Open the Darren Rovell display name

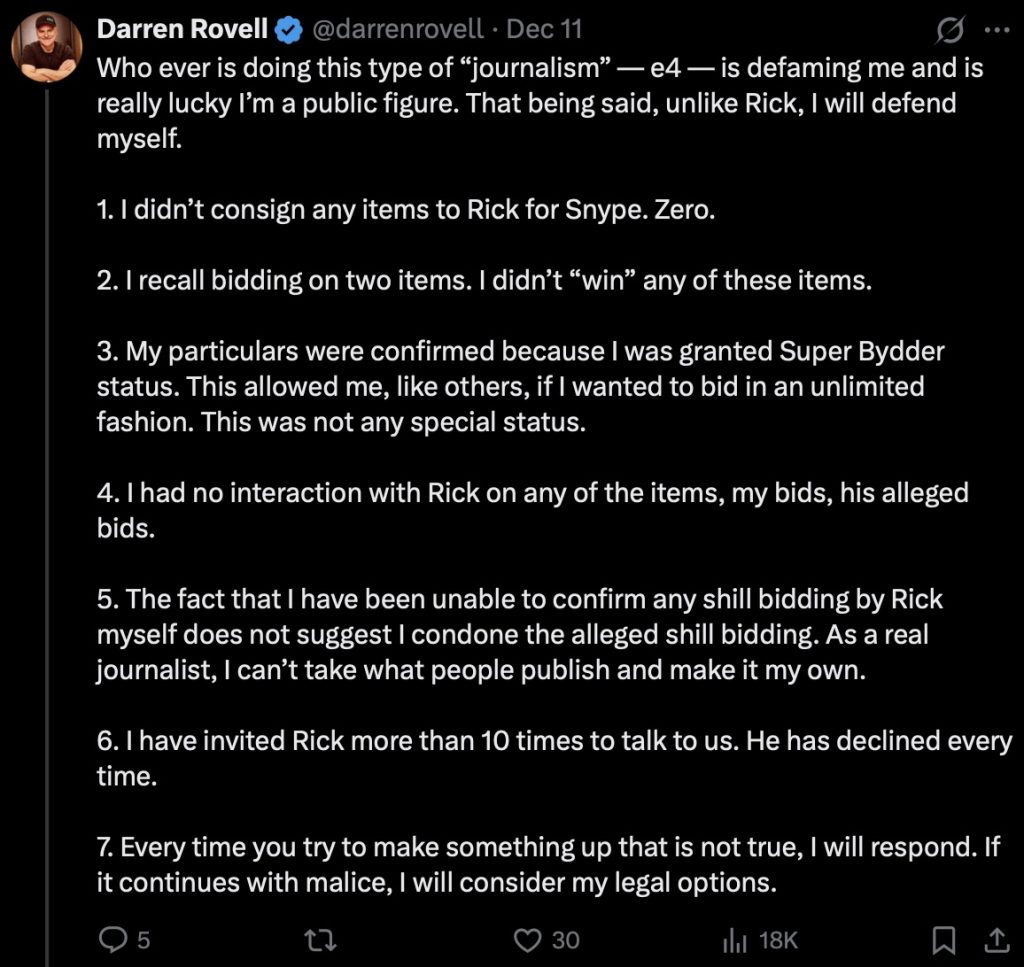click(x=182, y=31)
